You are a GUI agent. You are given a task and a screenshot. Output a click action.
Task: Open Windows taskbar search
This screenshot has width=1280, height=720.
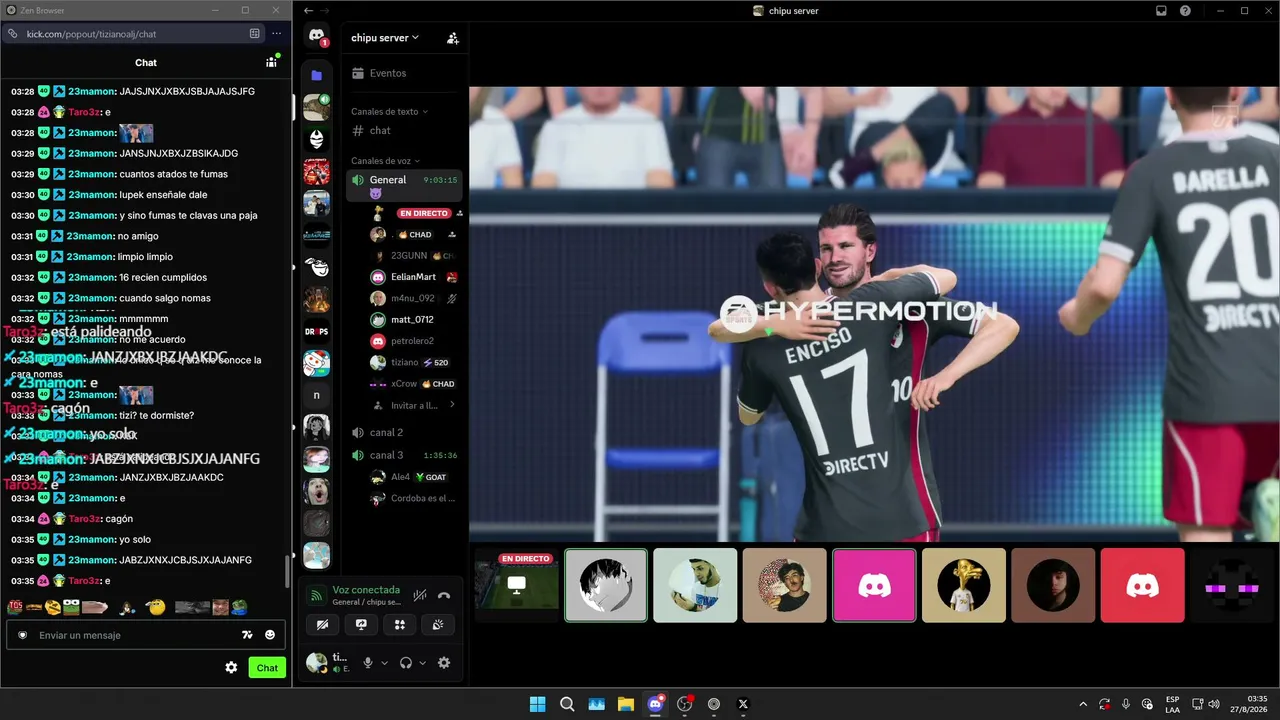tap(567, 704)
